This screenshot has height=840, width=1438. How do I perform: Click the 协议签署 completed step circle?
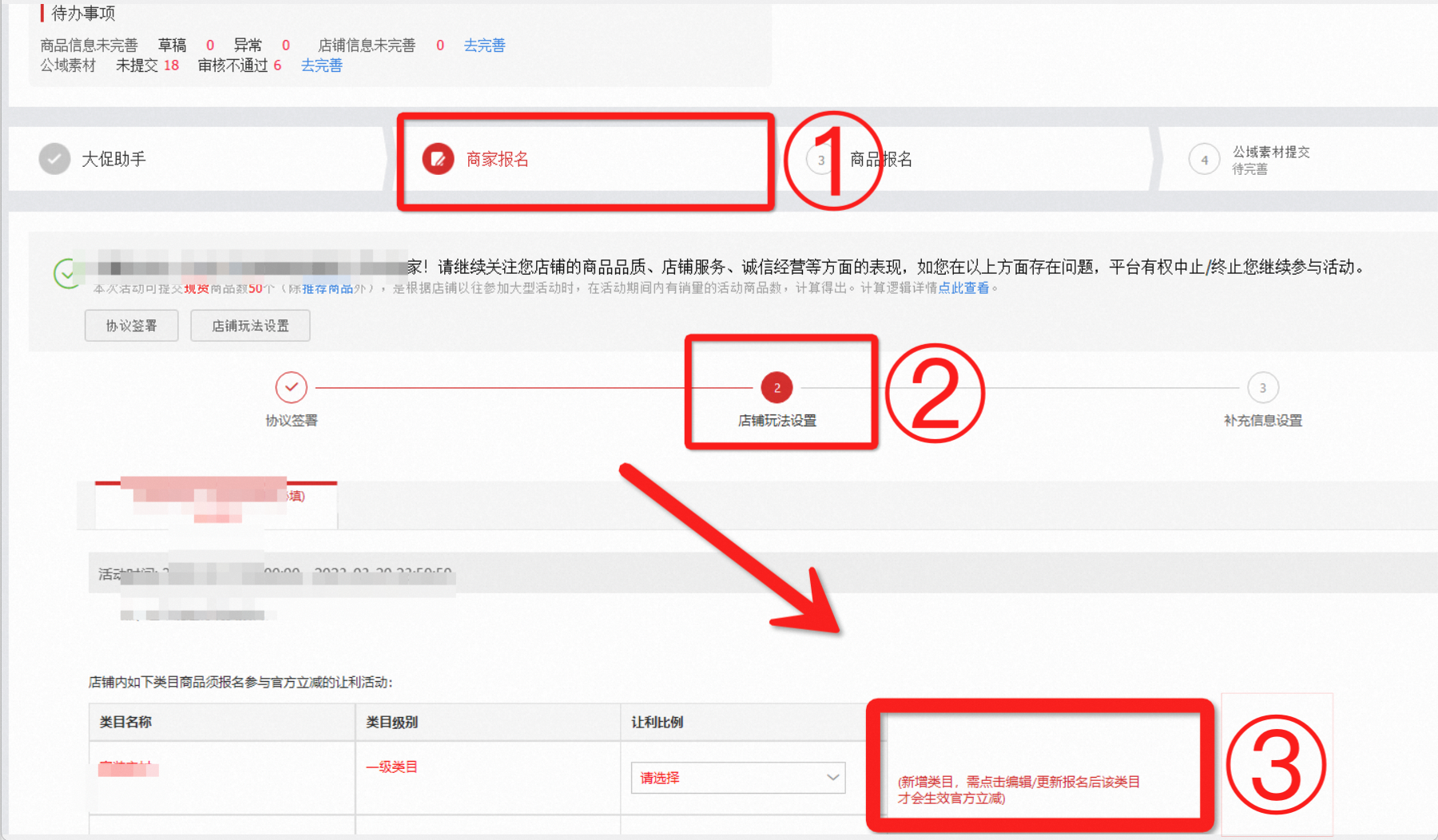click(x=292, y=387)
